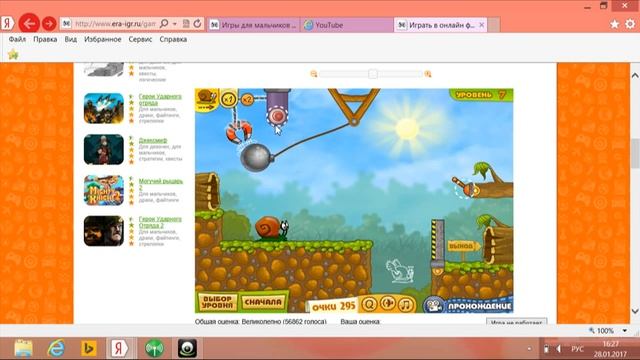Click the volume icon in system tray
The width and height of the screenshot is (640, 360).
pyautogui.click(x=558, y=349)
